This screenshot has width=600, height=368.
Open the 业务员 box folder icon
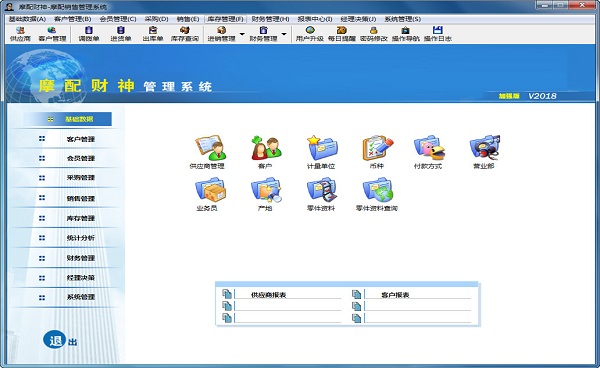(210, 189)
